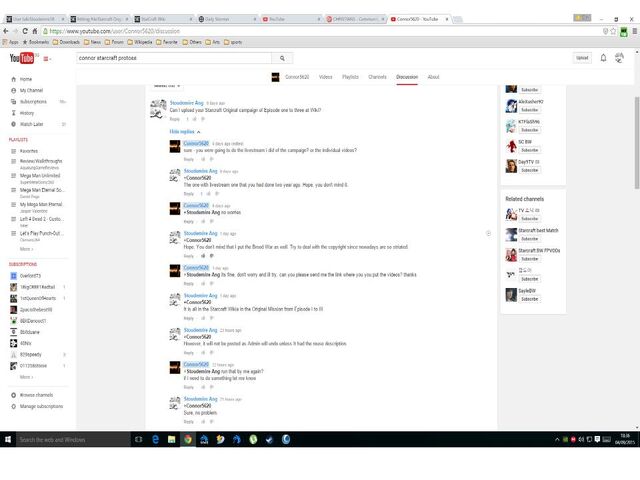The image size is (640, 480).
Task: Open the Downloads bookmark folder
Action: 66,42
